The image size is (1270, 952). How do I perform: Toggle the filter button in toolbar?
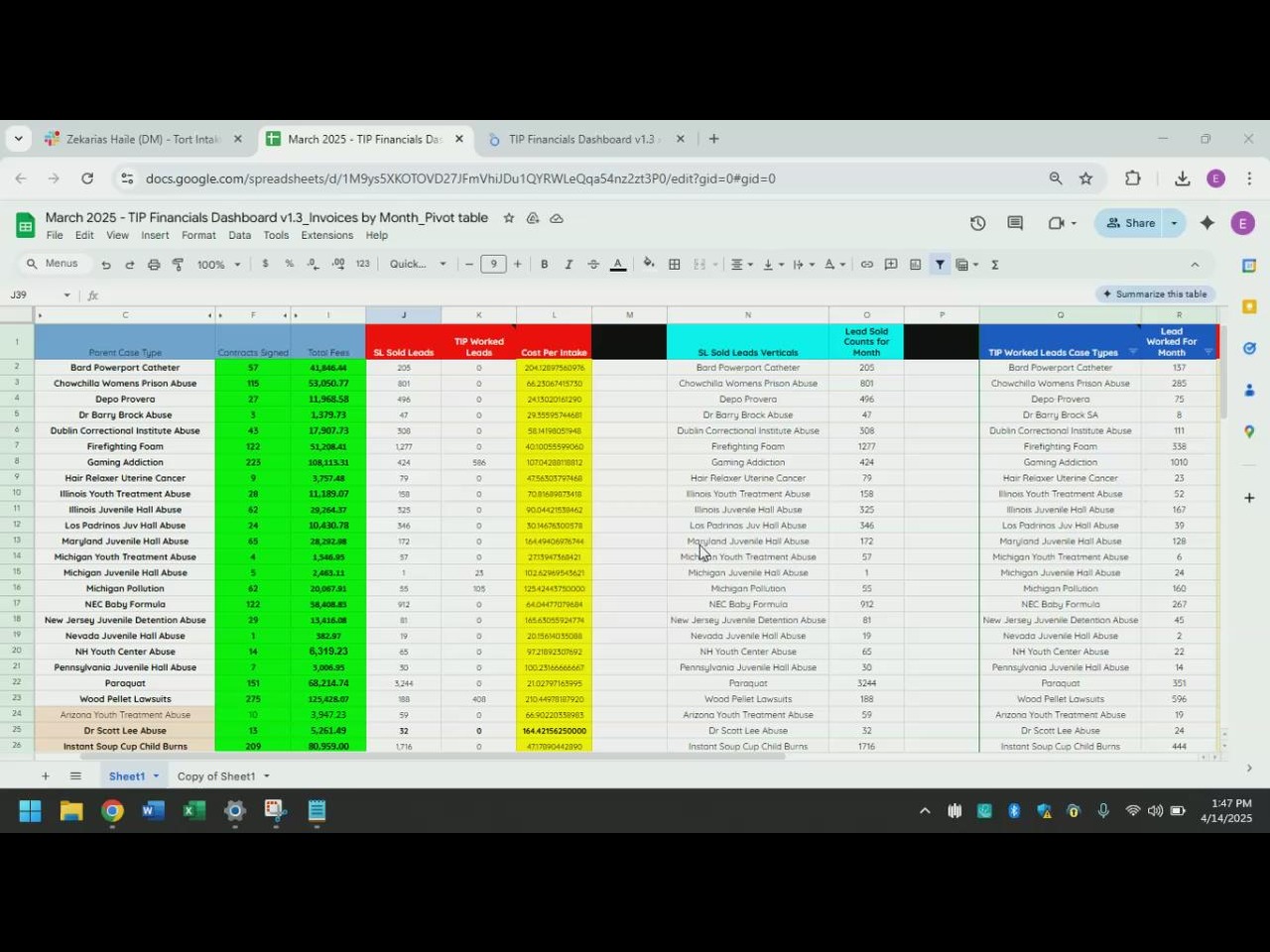pyautogui.click(x=940, y=264)
